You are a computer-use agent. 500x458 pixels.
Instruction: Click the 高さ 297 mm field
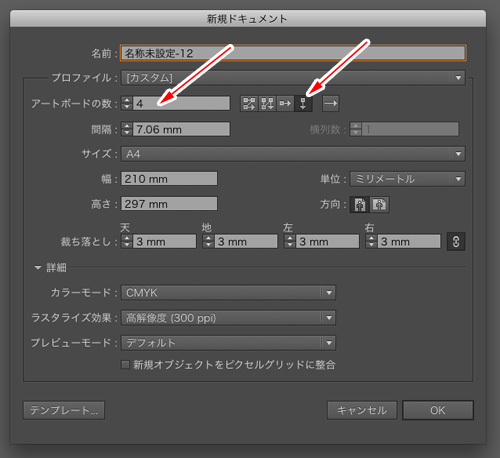click(169, 204)
